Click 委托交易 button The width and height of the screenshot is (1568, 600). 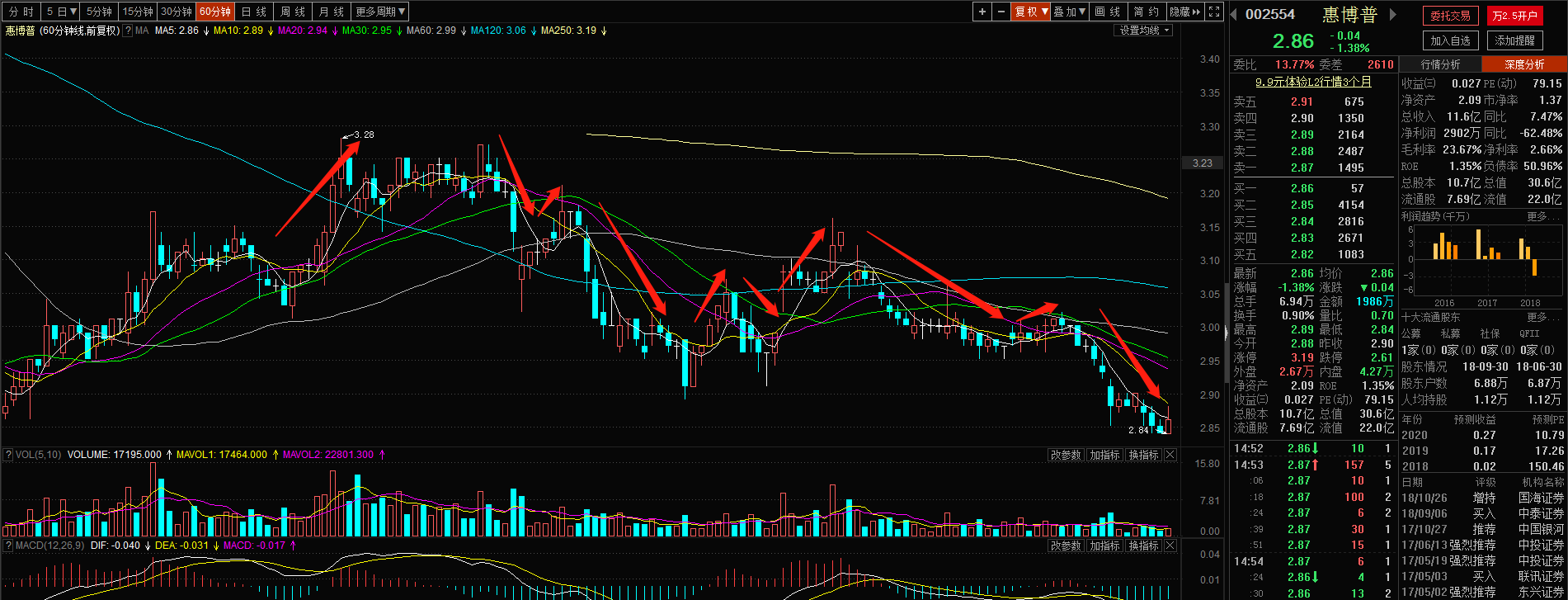click(1450, 16)
